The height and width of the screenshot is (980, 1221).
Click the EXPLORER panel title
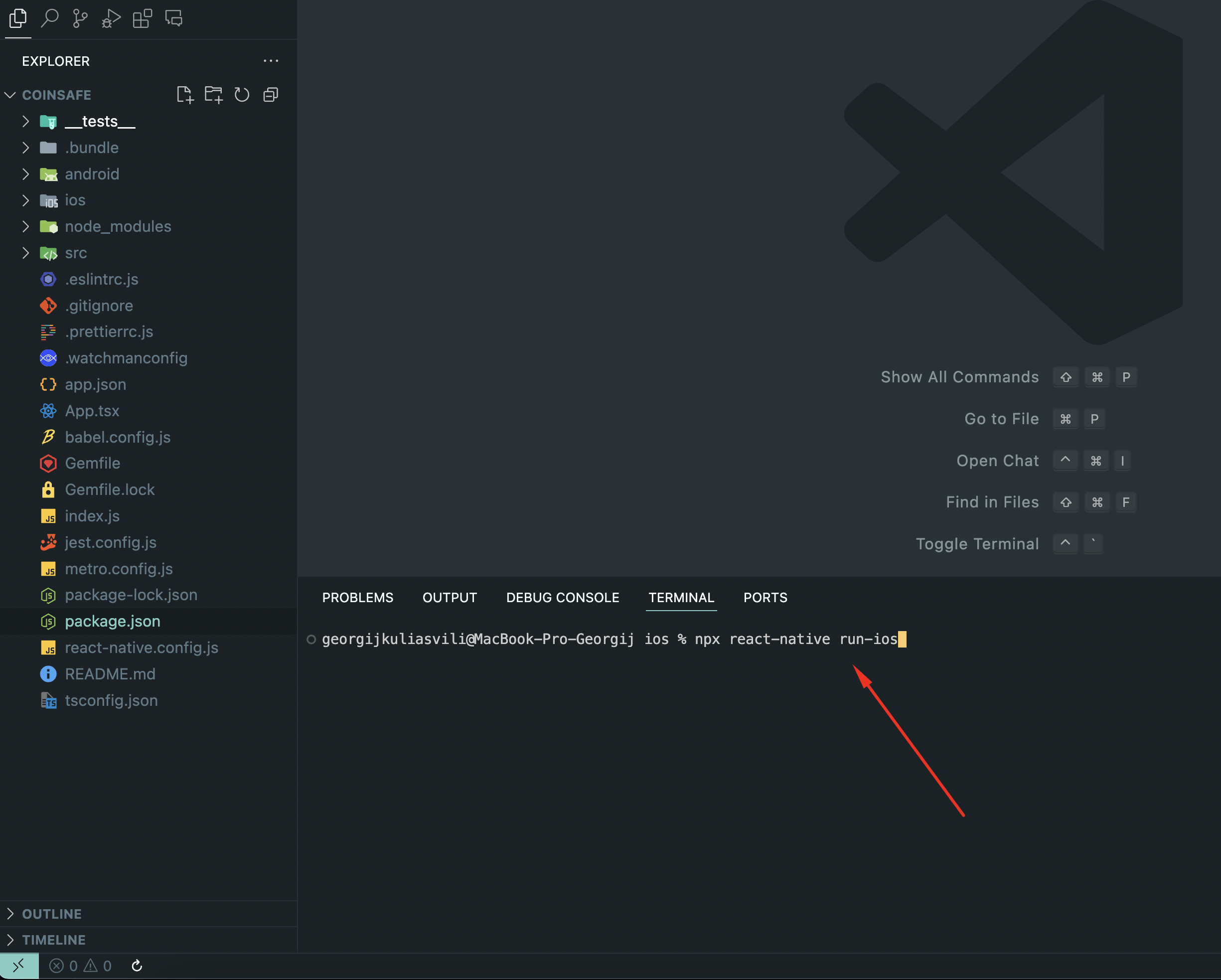coord(55,61)
